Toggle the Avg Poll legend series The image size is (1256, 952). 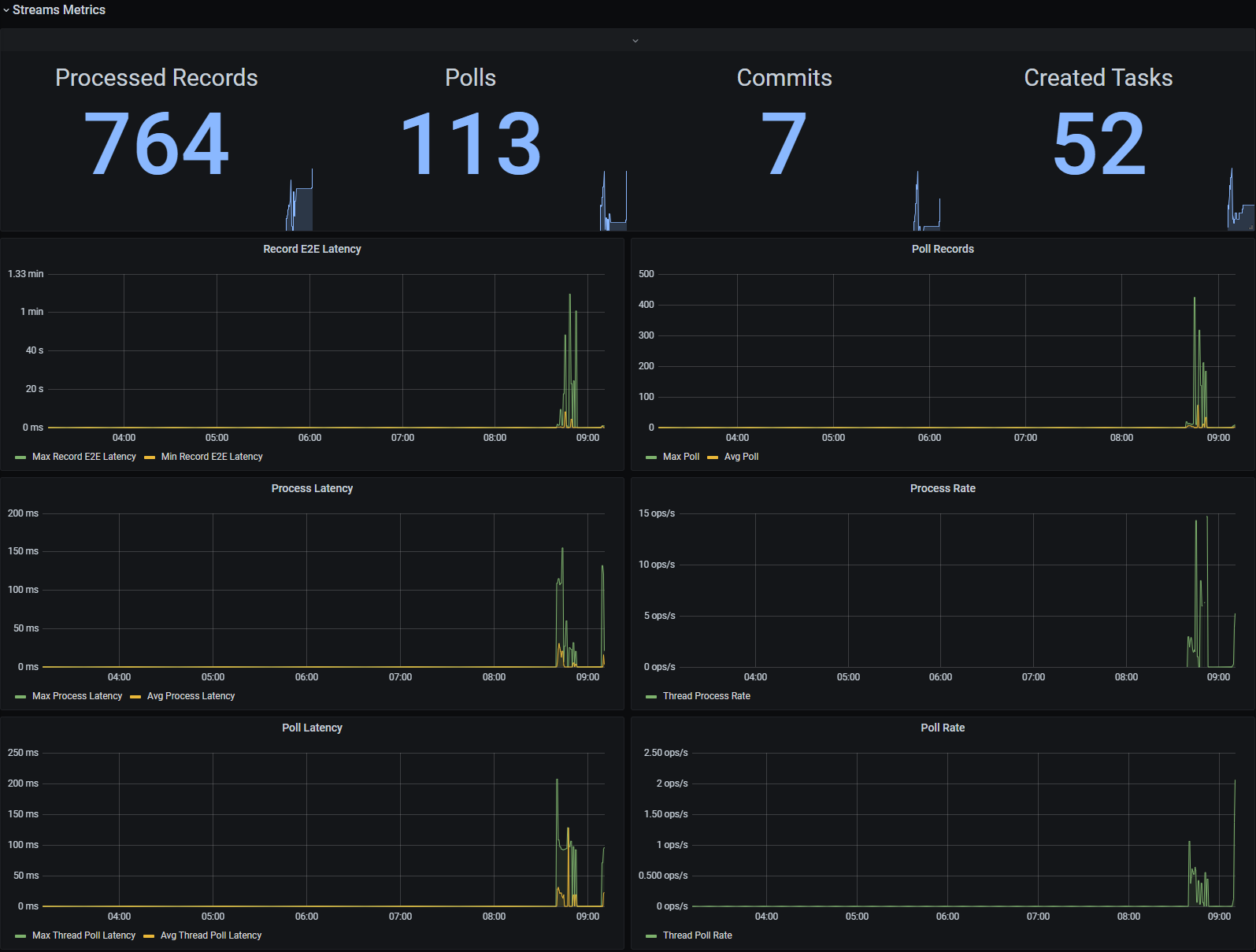742,457
